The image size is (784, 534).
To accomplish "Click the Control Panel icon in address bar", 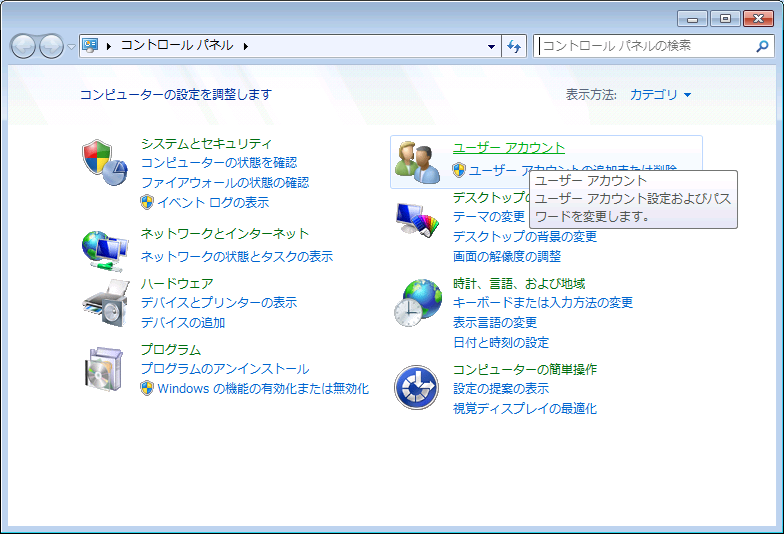I will coord(90,46).
